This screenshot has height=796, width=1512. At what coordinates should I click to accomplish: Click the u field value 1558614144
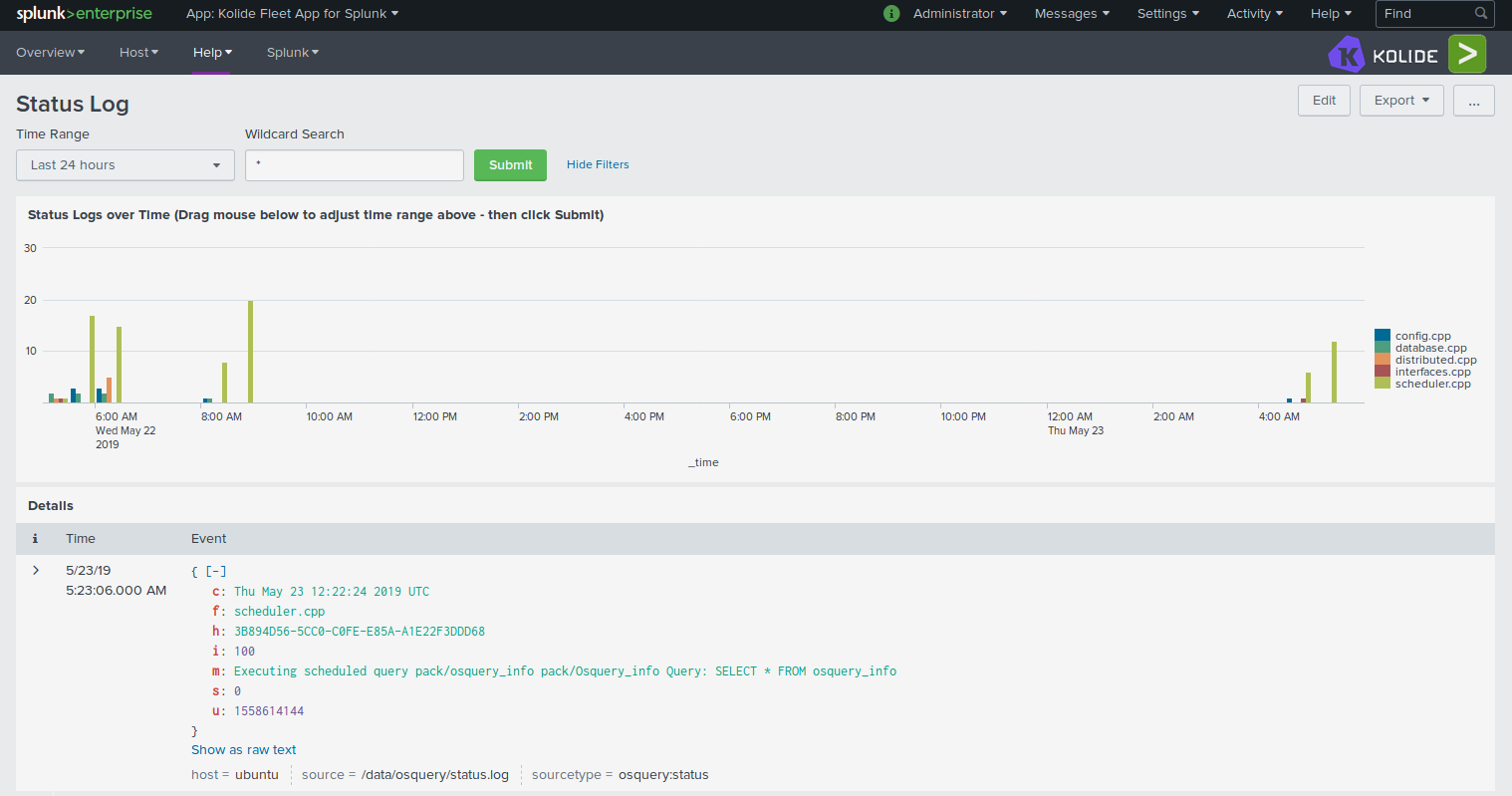pos(269,711)
